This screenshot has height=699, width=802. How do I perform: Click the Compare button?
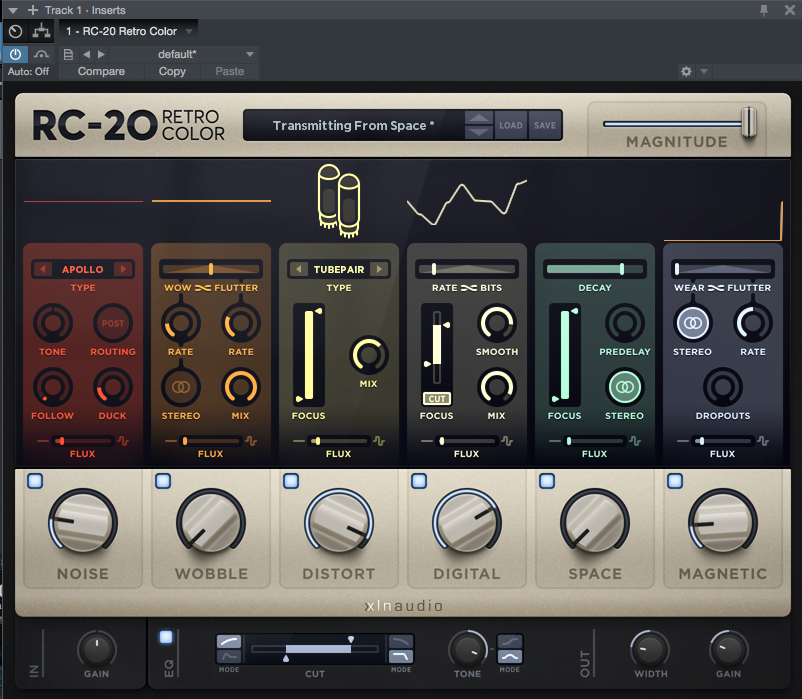pos(101,71)
